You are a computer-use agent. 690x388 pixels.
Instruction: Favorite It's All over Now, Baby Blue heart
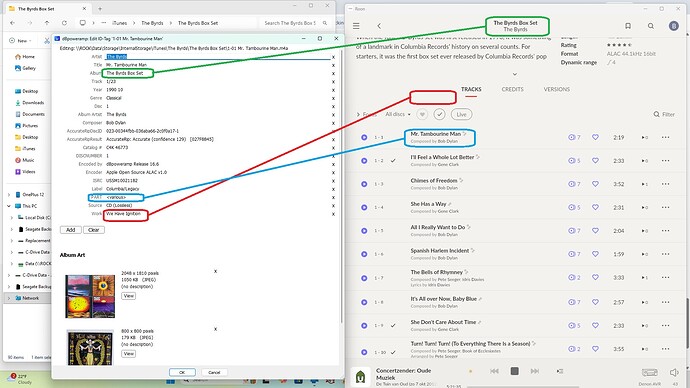click(595, 302)
